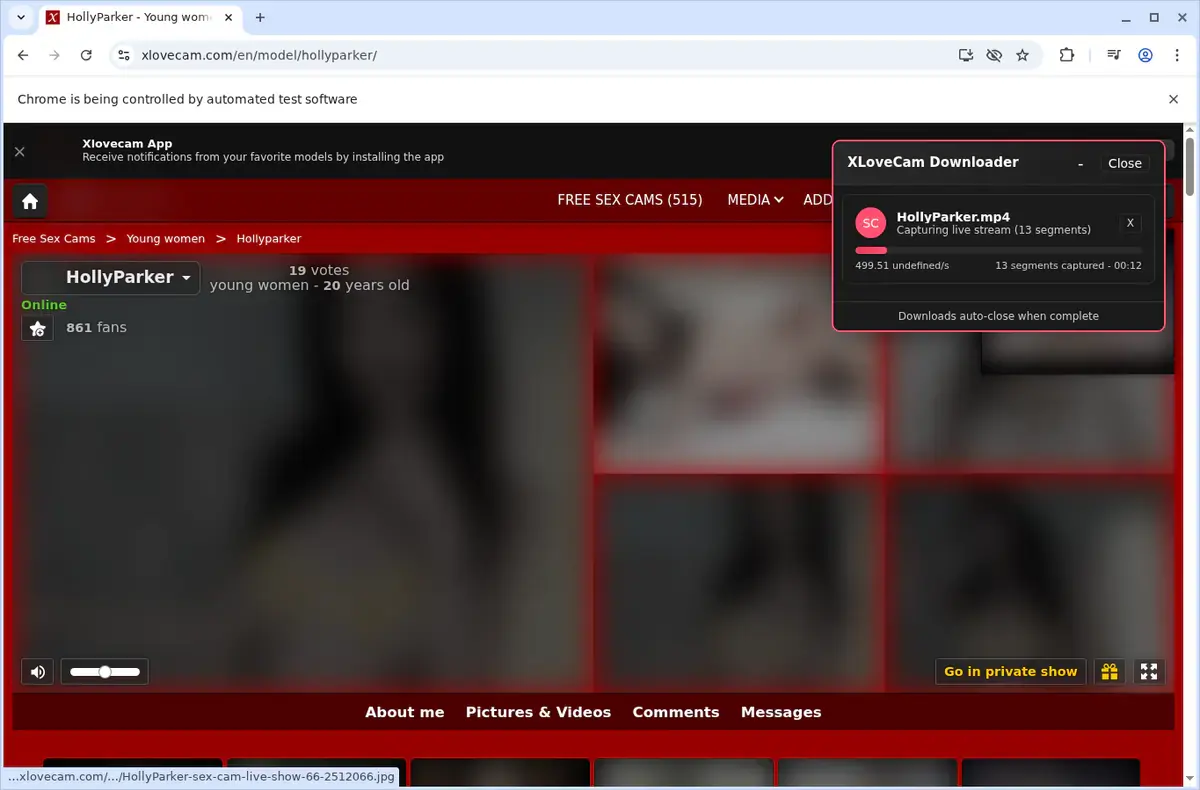
Task: Maximize the Chrome window
Action: pos(1154,17)
